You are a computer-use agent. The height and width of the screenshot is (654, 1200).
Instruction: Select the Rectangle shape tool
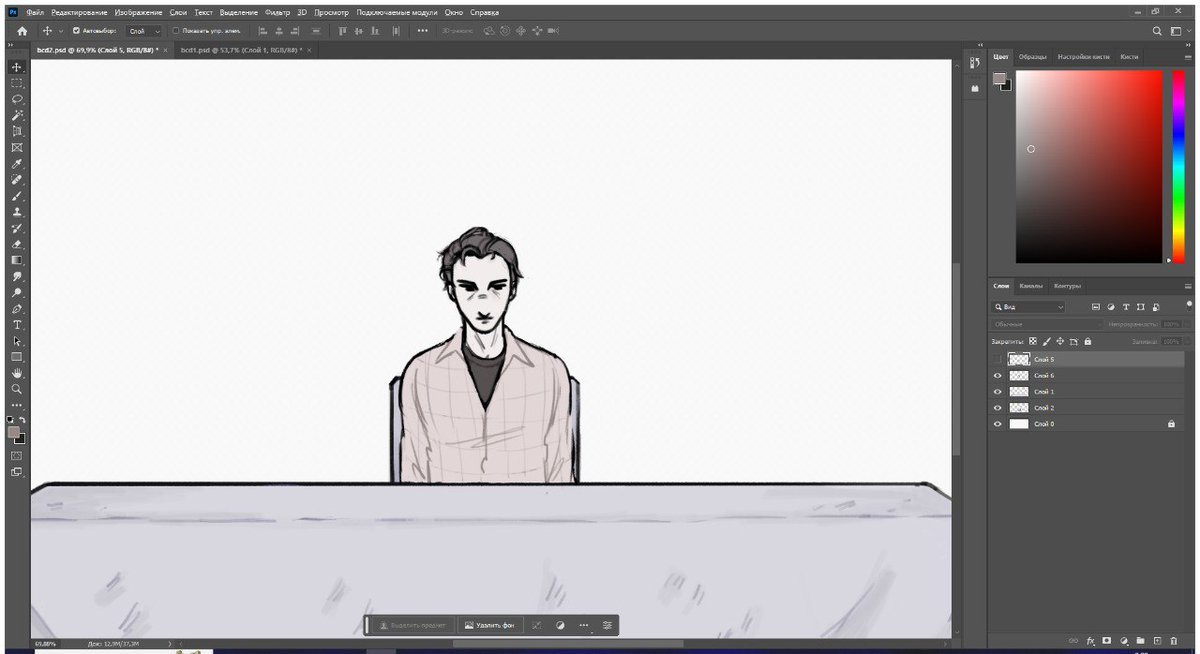(17, 357)
